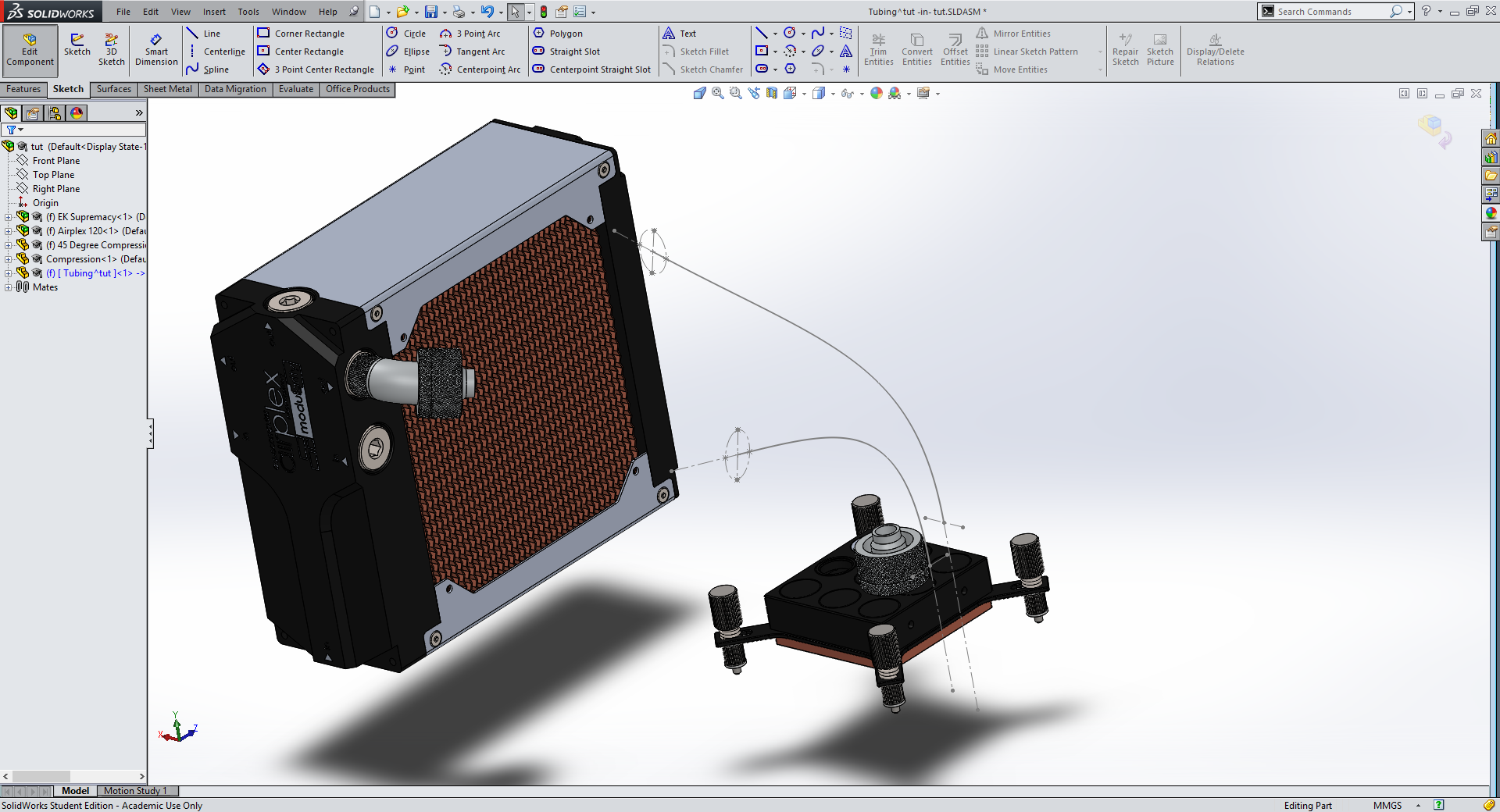Select Centerpoint Straight Slot tool
This screenshot has width=1500, height=812.
591,69
